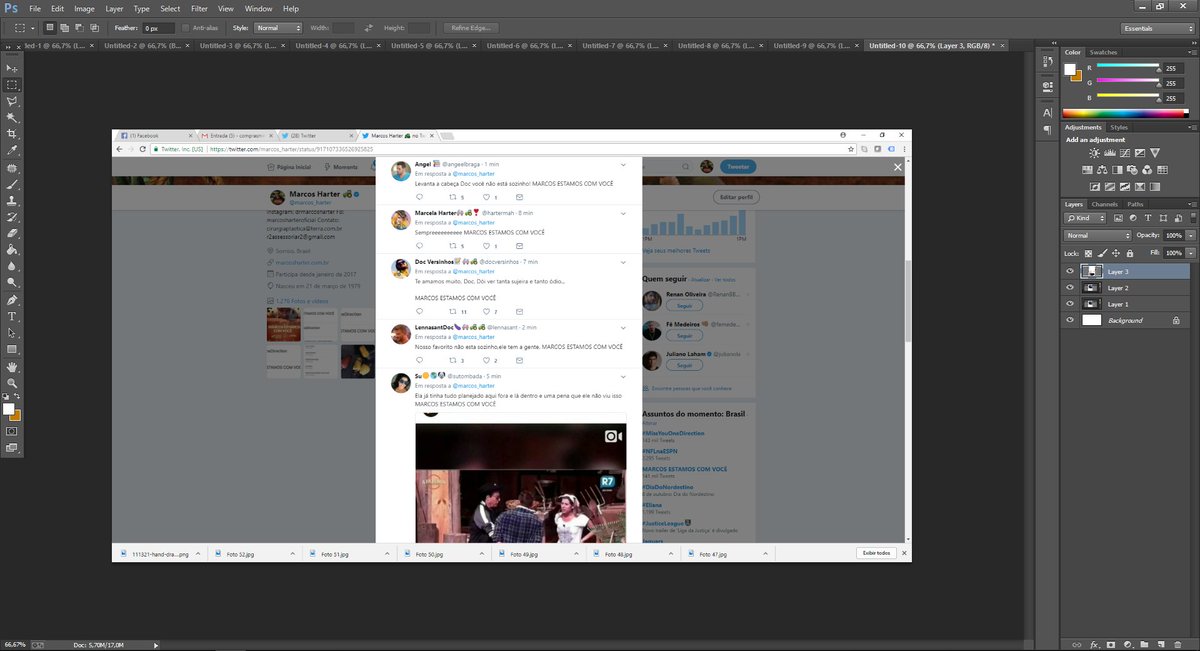This screenshot has height=651, width=1200.
Task: Open the Style dropdown in the options bar
Action: point(277,28)
